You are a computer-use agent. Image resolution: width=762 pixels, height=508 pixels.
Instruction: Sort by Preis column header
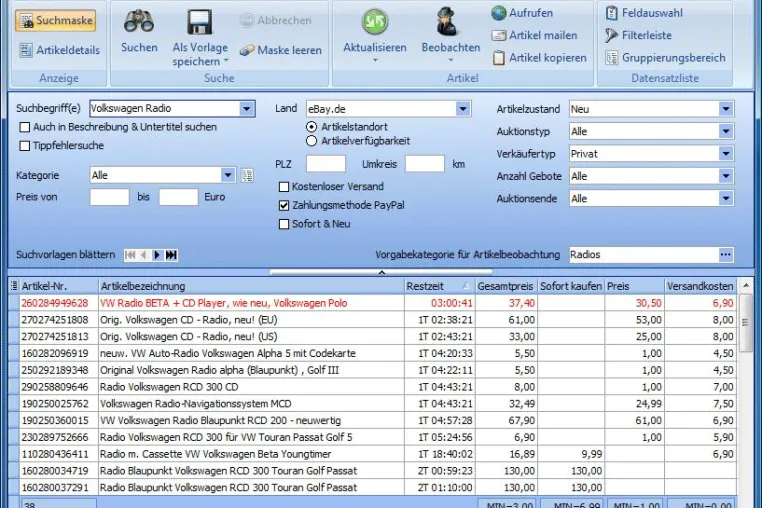click(634, 286)
